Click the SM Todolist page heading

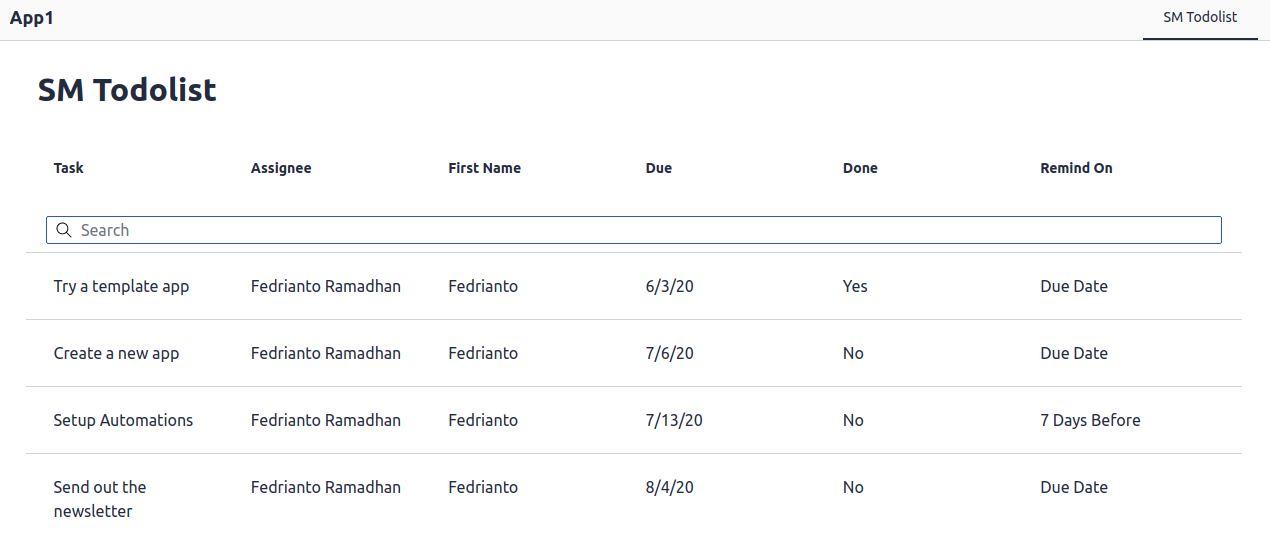coord(127,90)
